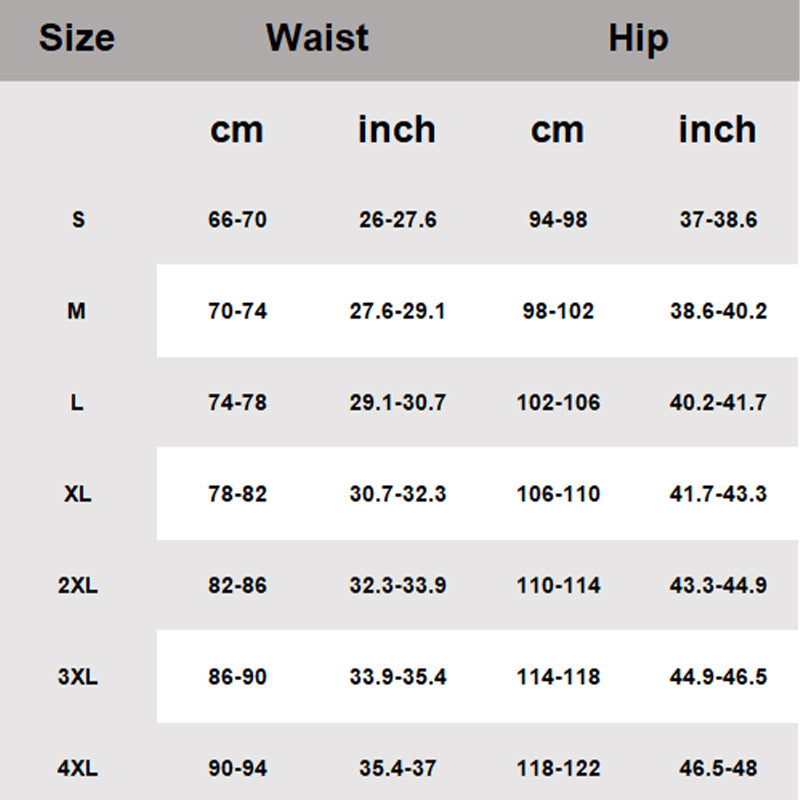The width and height of the screenshot is (800, 800).
Task: Click the Waist column header
Action: click(x=317, y=38)
